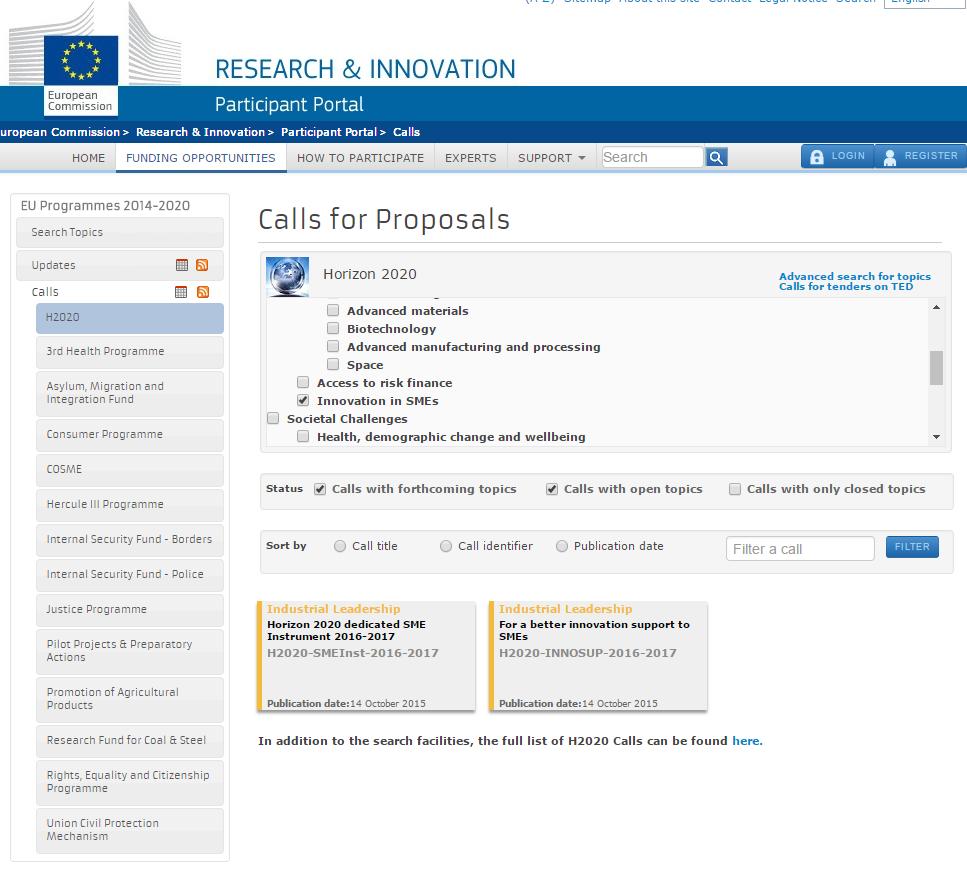
Task: Click the Filter button
Action: pyautogui.click(x=912, y=547)
